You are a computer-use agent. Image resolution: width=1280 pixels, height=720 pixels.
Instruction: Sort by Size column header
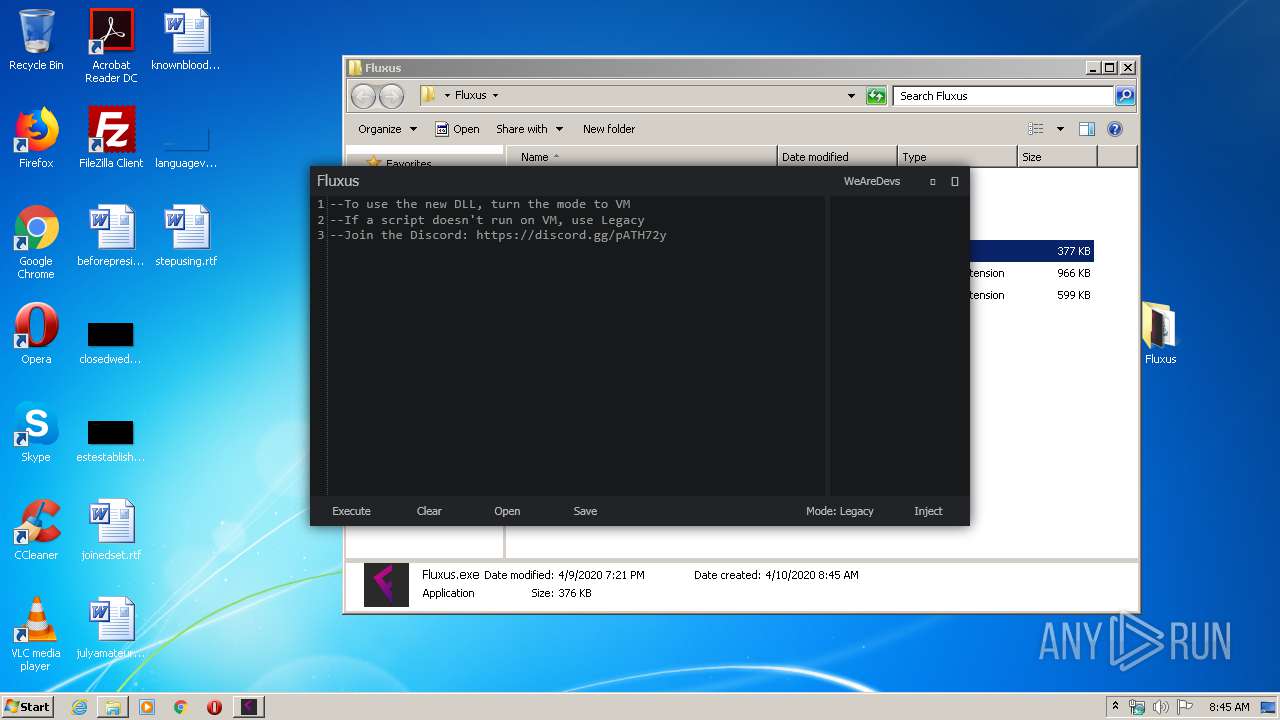(x=1057, y=157)
